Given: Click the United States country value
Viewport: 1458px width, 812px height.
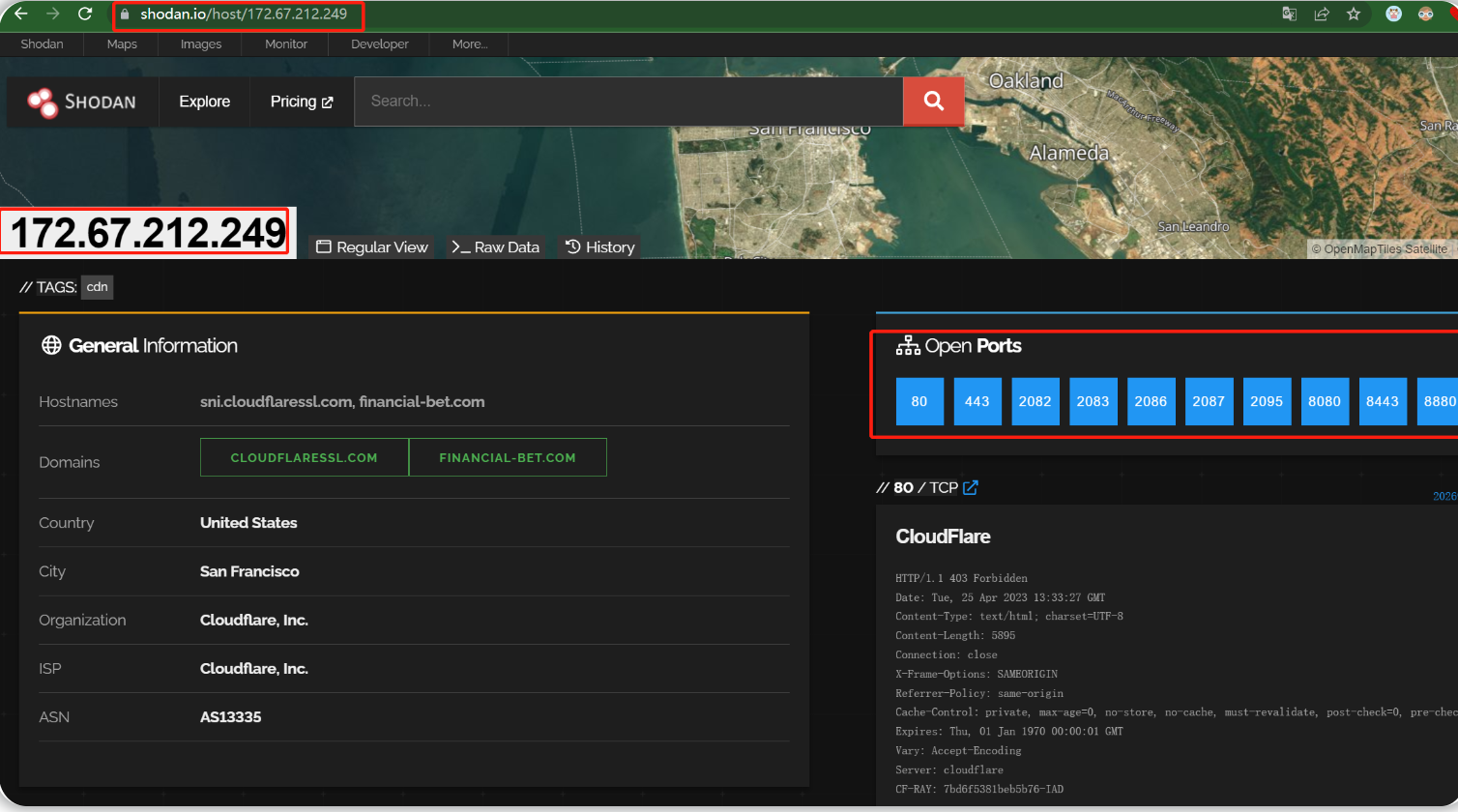Looking at the screenshot, I should [x=248, y=523].
